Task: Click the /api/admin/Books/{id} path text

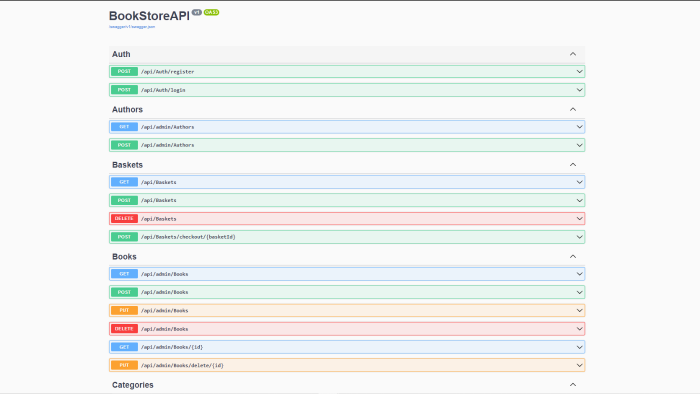Action: tap(172, 347)
